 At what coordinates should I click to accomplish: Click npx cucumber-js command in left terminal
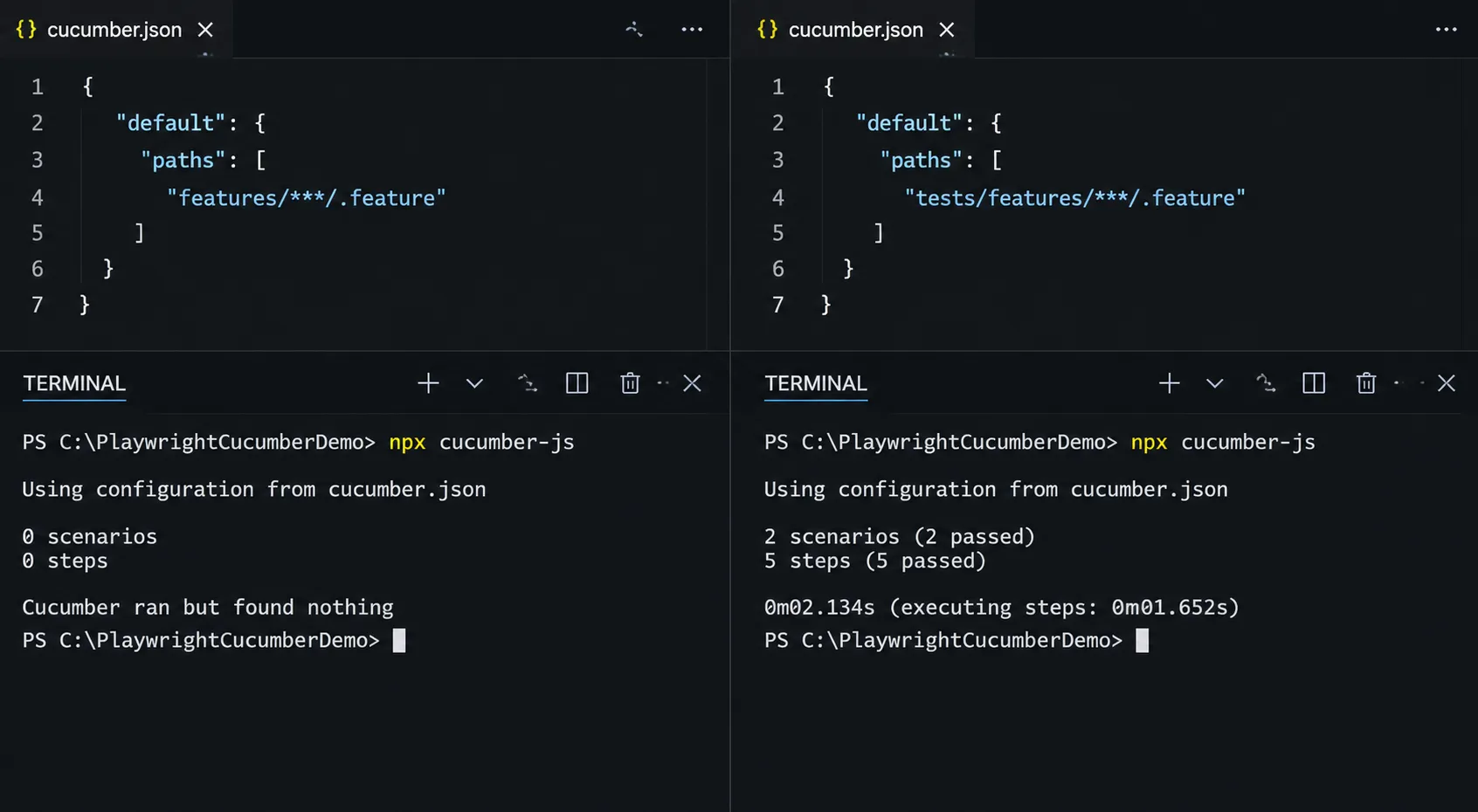tap(481, 442)
